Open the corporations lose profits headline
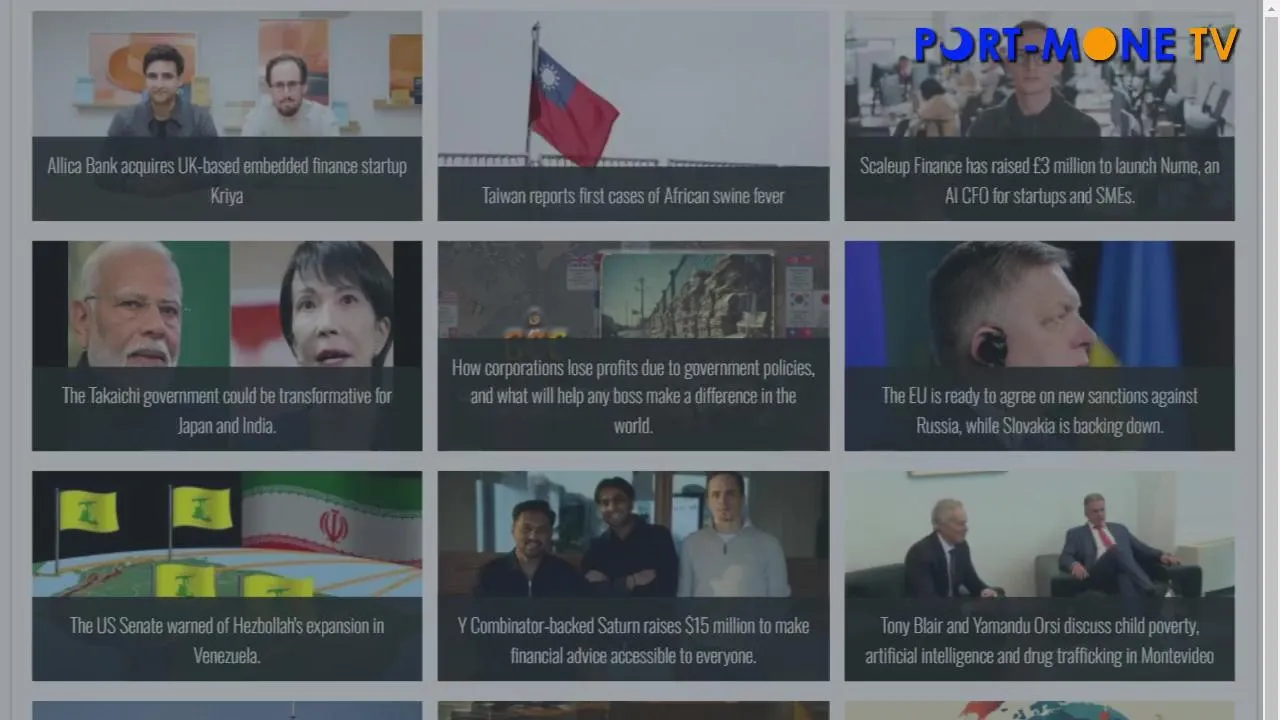 (633, 396)
